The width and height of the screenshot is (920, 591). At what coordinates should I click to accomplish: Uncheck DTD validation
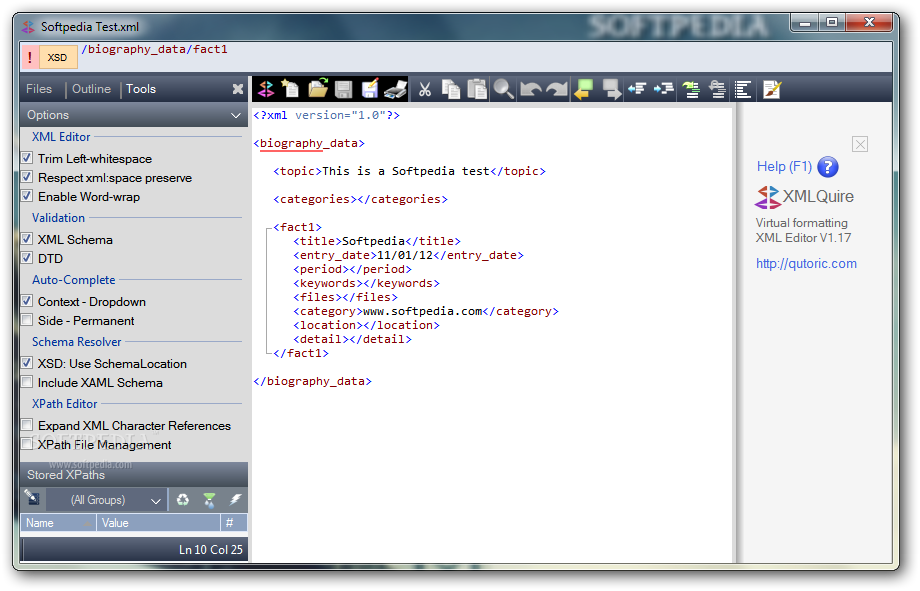tap(27, 258)
